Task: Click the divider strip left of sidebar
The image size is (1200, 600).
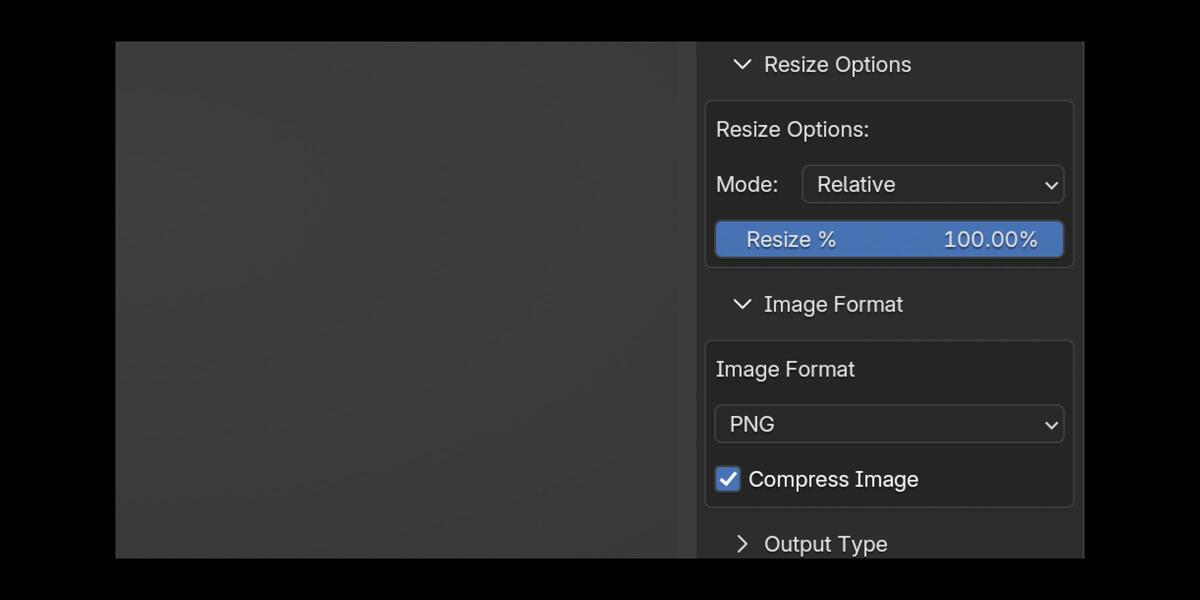Action: pos(687,300)
